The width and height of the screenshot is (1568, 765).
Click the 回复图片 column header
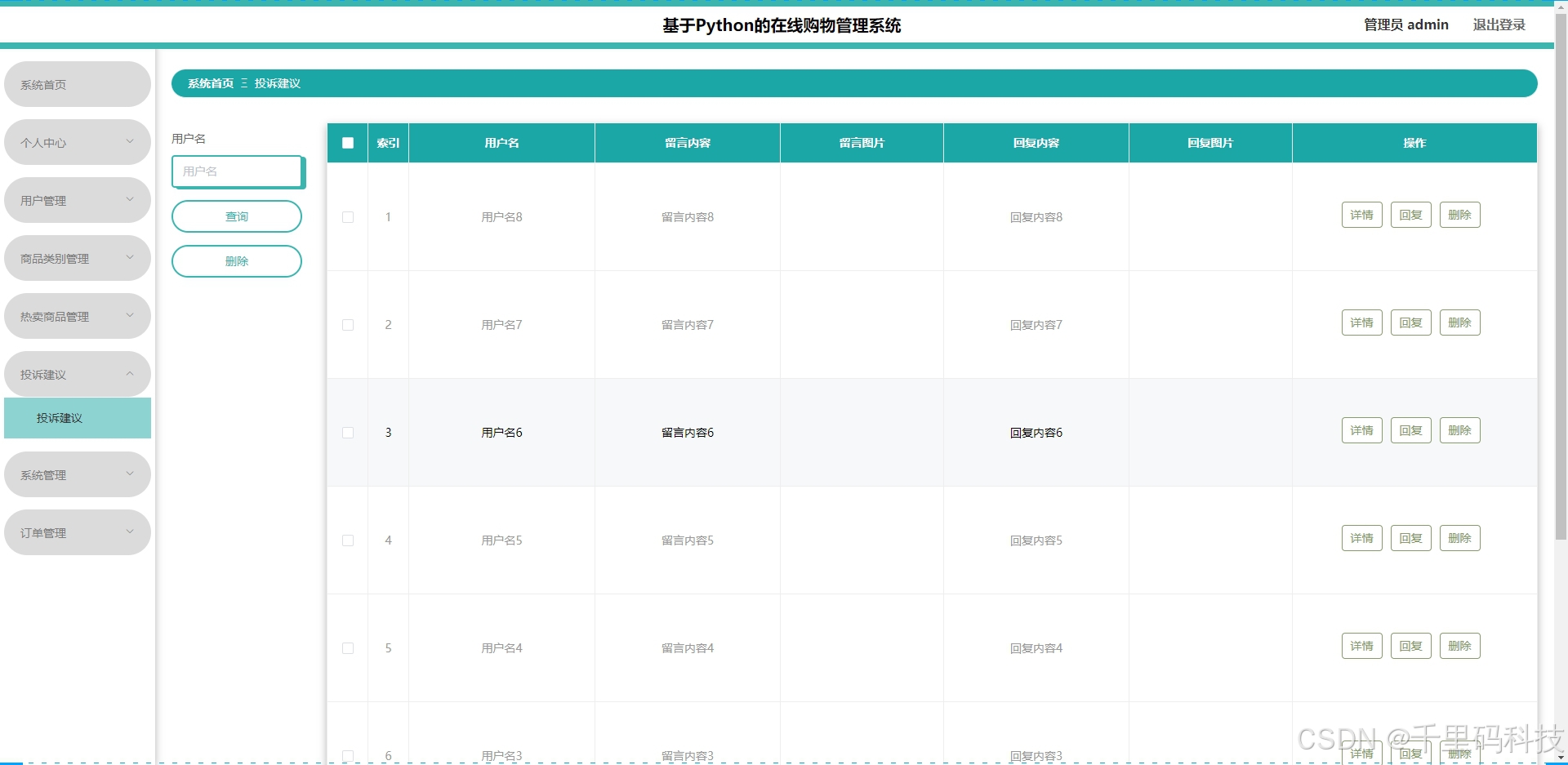point(1210,143)
